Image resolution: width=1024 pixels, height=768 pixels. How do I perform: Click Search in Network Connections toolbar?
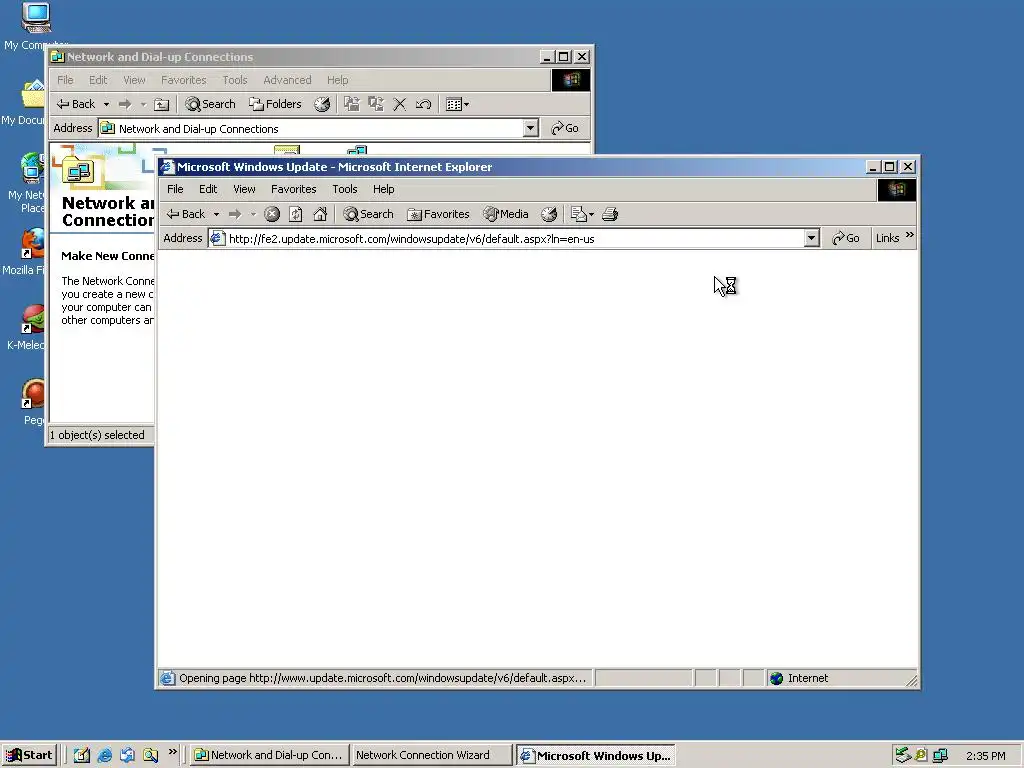pos(210,104)
